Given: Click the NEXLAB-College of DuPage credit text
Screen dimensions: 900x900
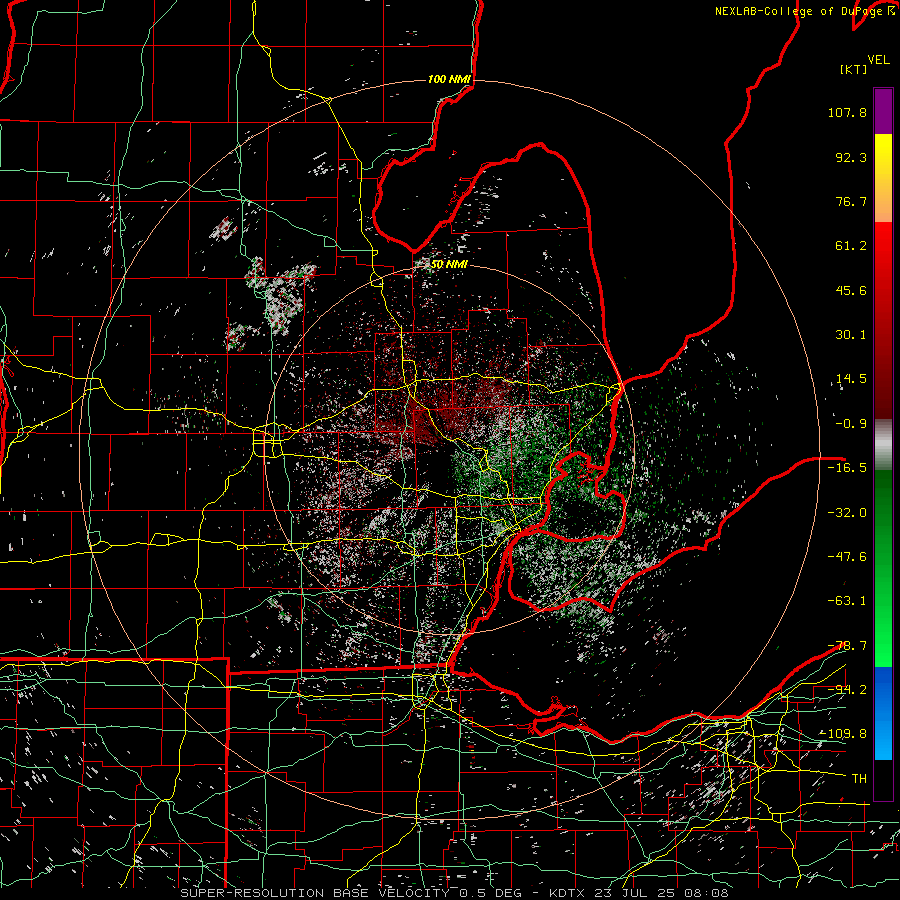Looking at the screenshot, I should pyautogui.click(x=805, y=11).
